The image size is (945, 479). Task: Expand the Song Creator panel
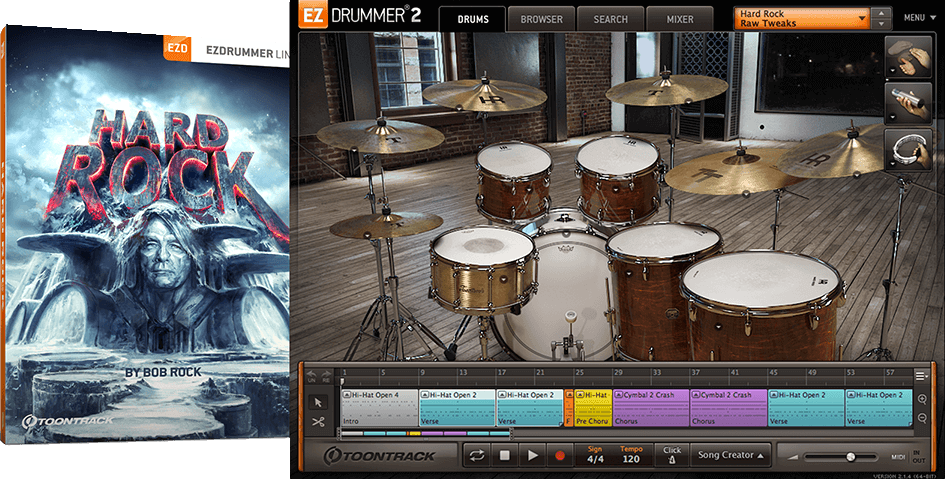[731, 455]
